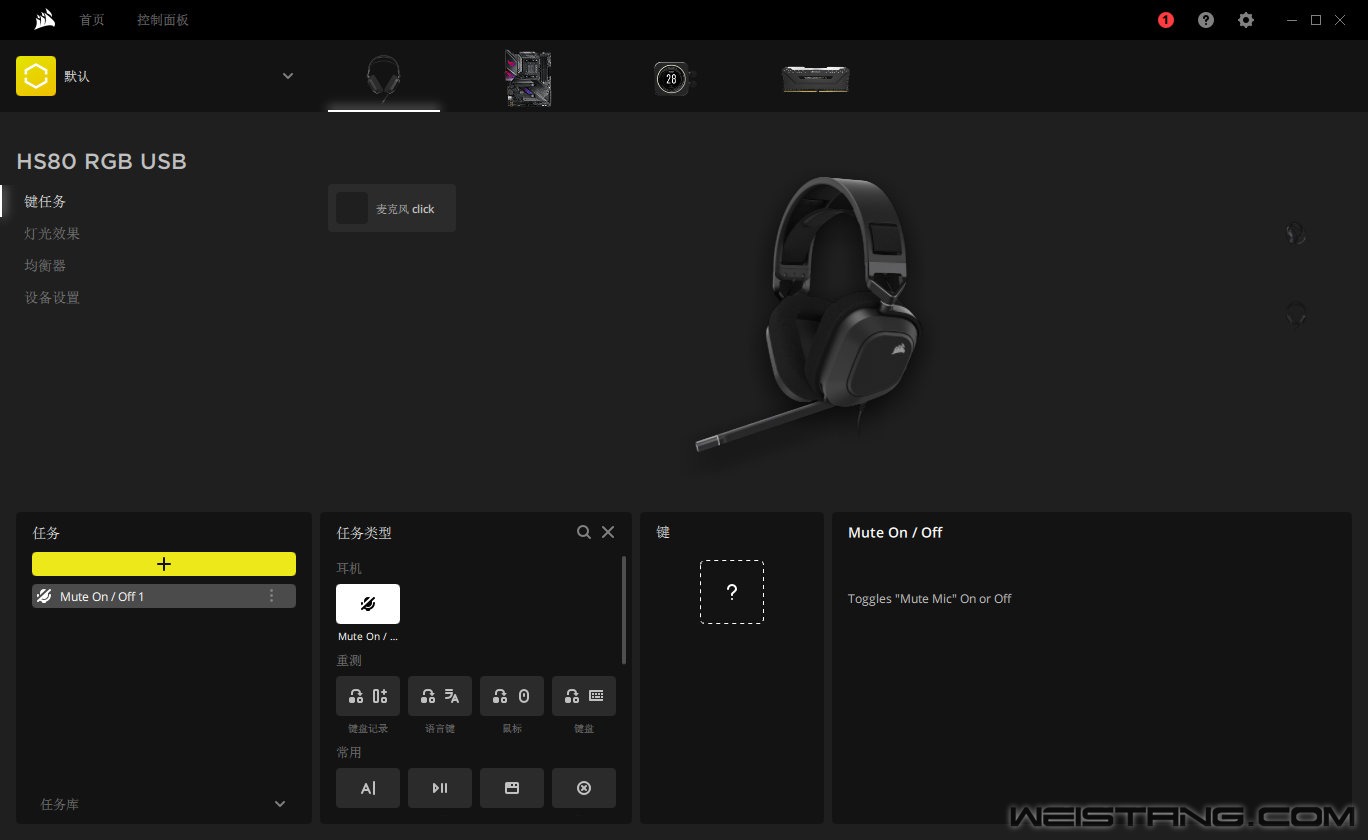This screenshot has width=1368, height=840.
Task: Select the lower headset view icon
Action: [1296, 314]
